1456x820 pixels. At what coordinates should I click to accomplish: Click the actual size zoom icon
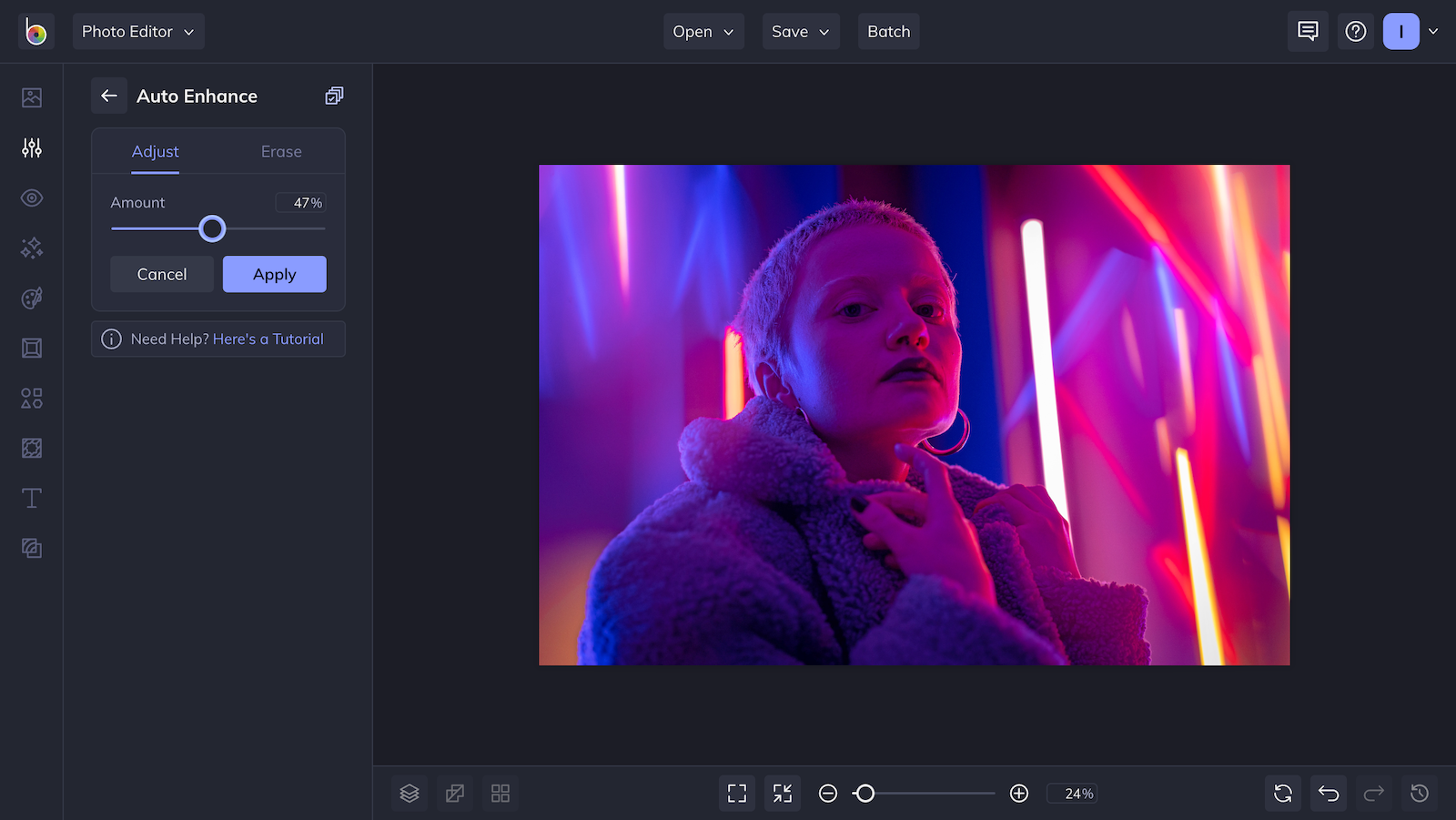782,793
